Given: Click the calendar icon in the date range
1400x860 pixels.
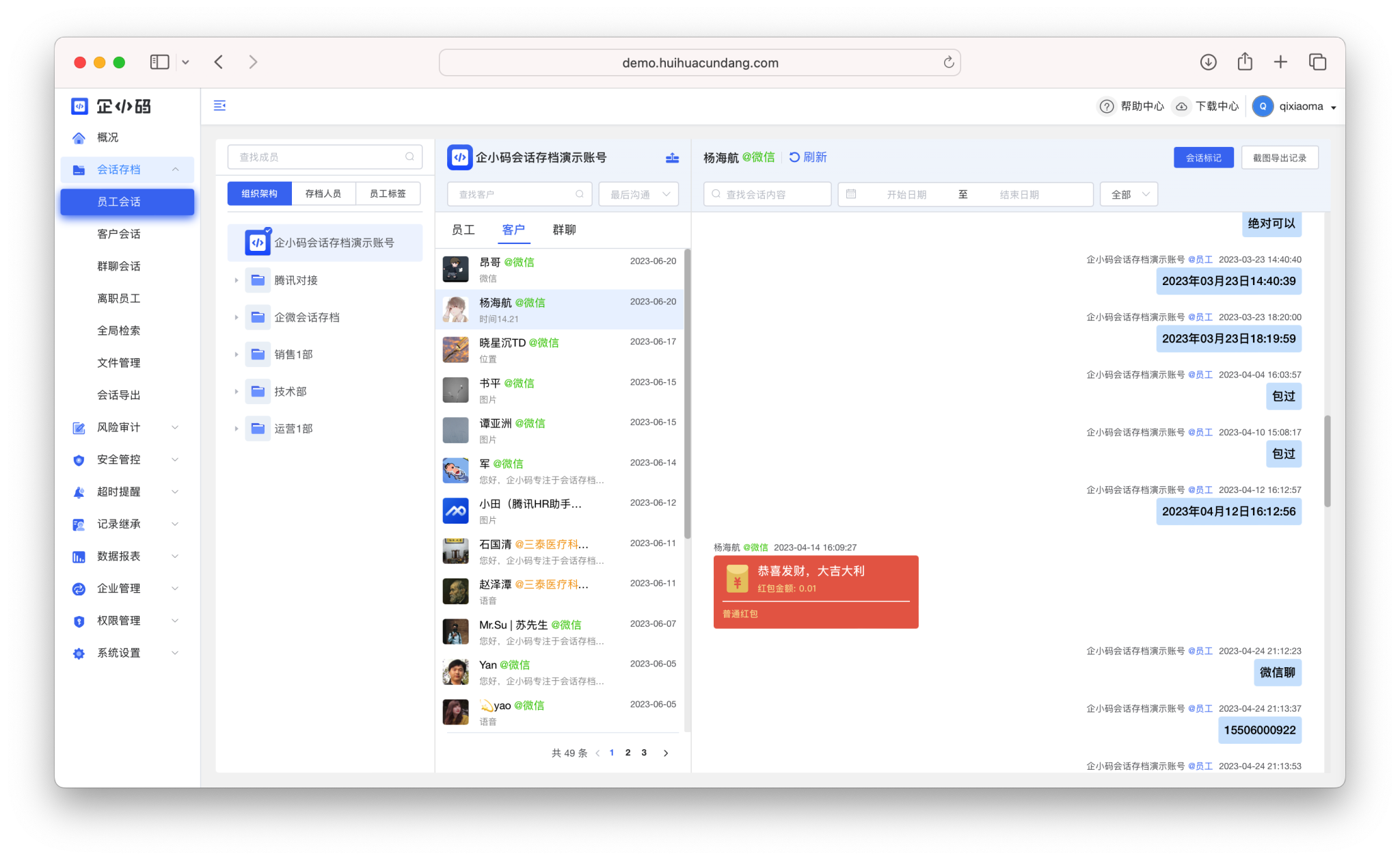Looking at the screenshot, I should (851, 194).
